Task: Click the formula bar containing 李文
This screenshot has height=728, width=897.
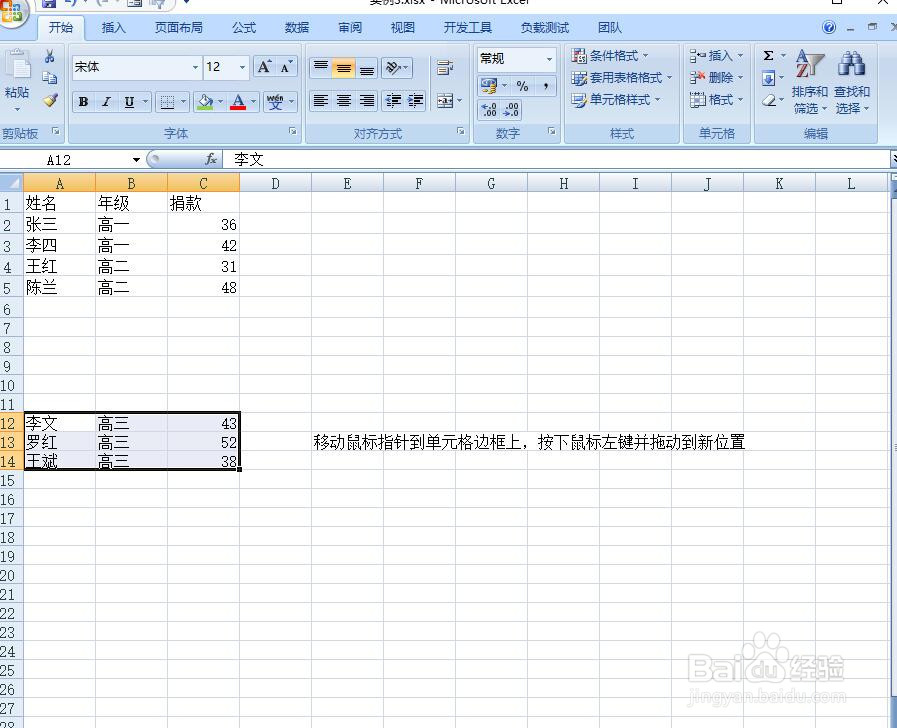Action: pyautogui.click(x=558, y=160)
